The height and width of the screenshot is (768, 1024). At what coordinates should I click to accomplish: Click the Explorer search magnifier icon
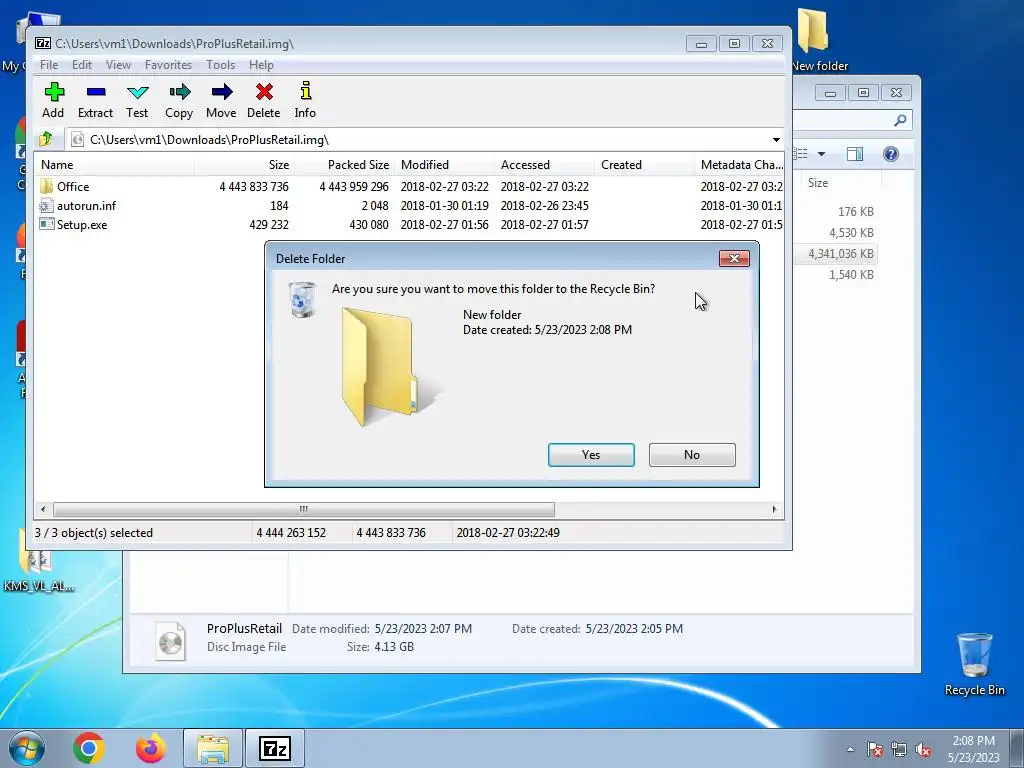tap(901, 120)
